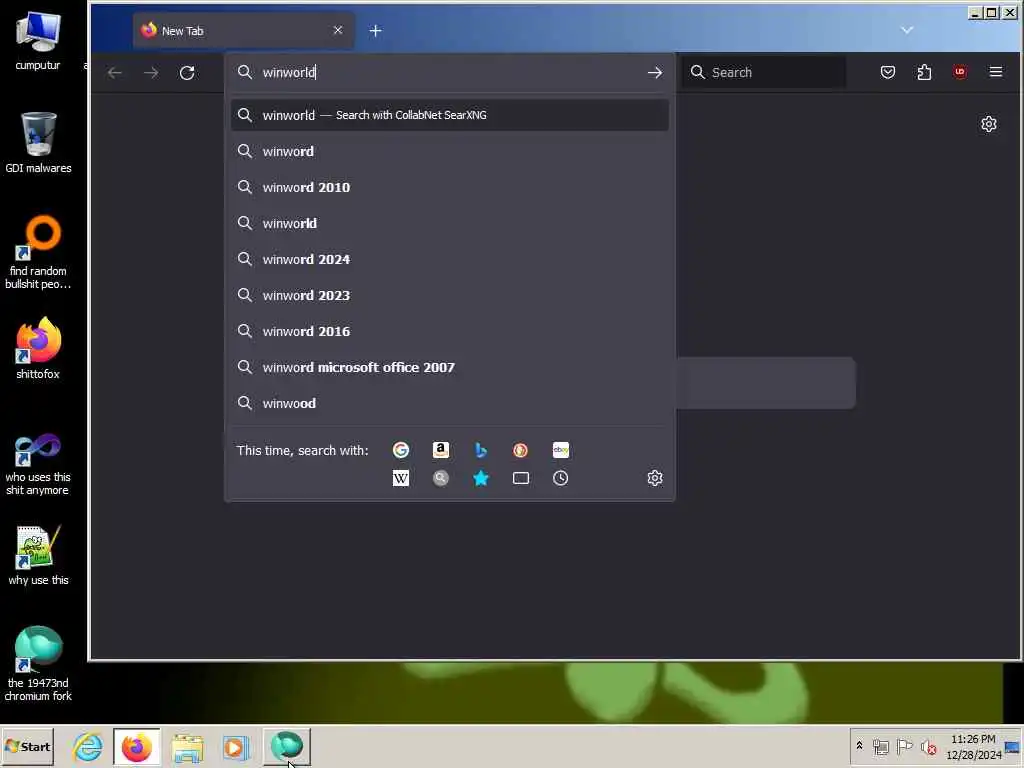This screenshot has height=768, width=1024.
Task: Search with Amazon one-off engine icon
Action: point(441,450)
